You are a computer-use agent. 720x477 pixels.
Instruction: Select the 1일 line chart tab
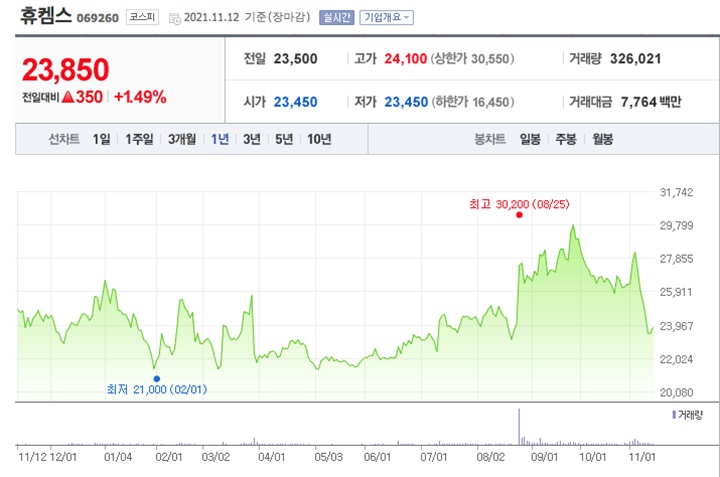[x=101, y=139]
